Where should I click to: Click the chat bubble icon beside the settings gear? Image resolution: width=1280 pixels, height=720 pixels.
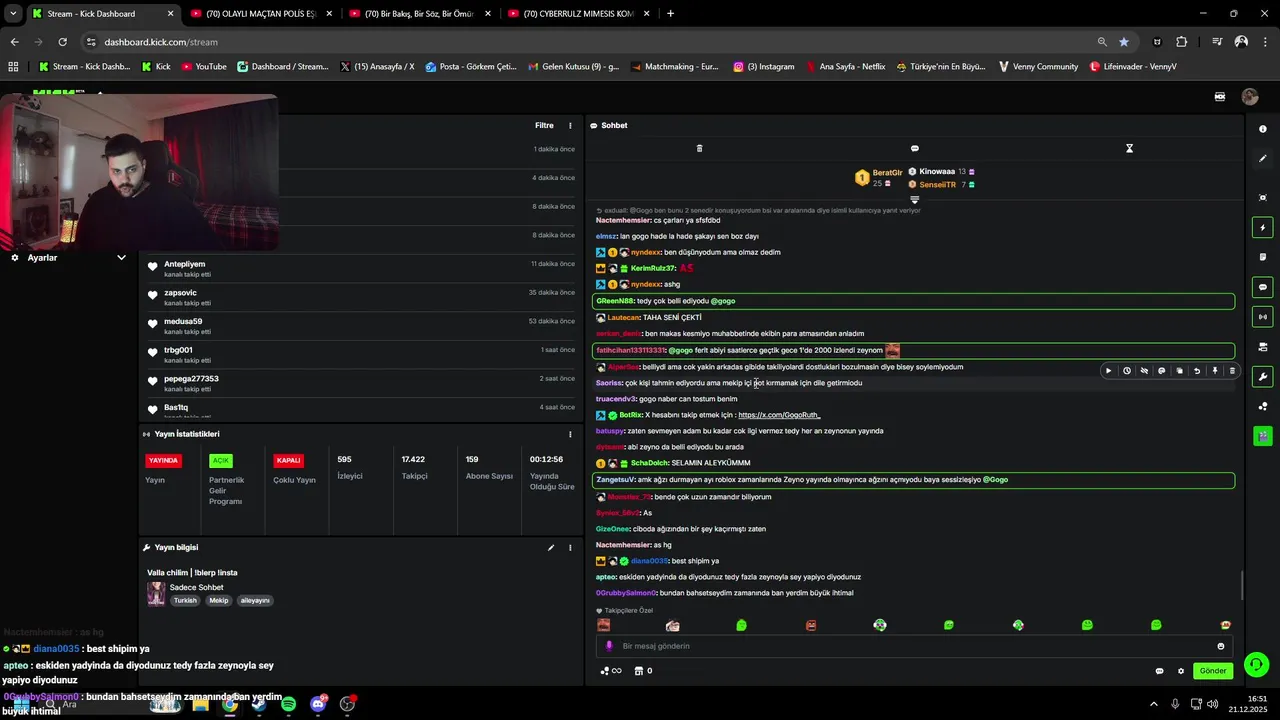coord(1160,671)
